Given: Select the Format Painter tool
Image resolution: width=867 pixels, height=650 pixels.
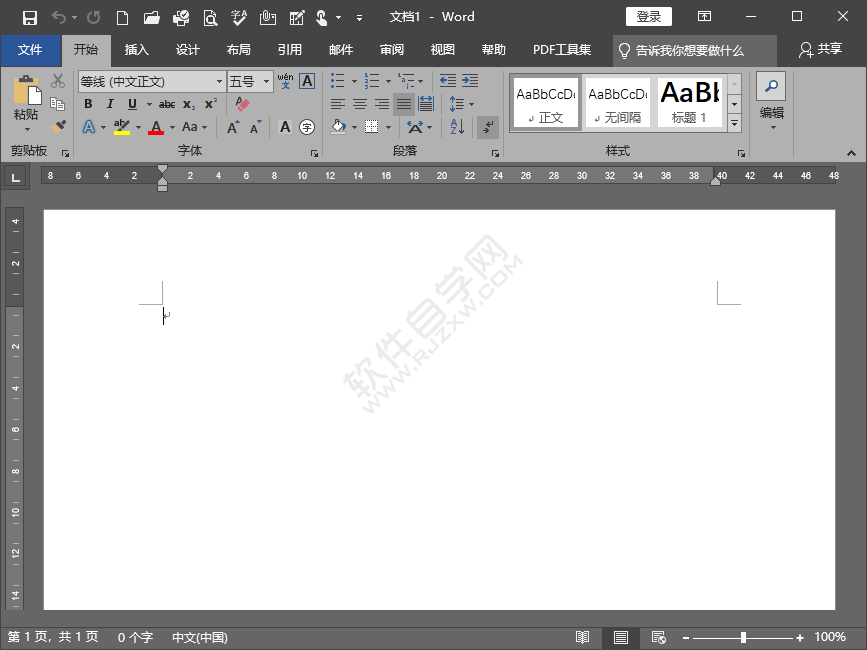Looking at the screenshot, I should (x=58, y=128).
